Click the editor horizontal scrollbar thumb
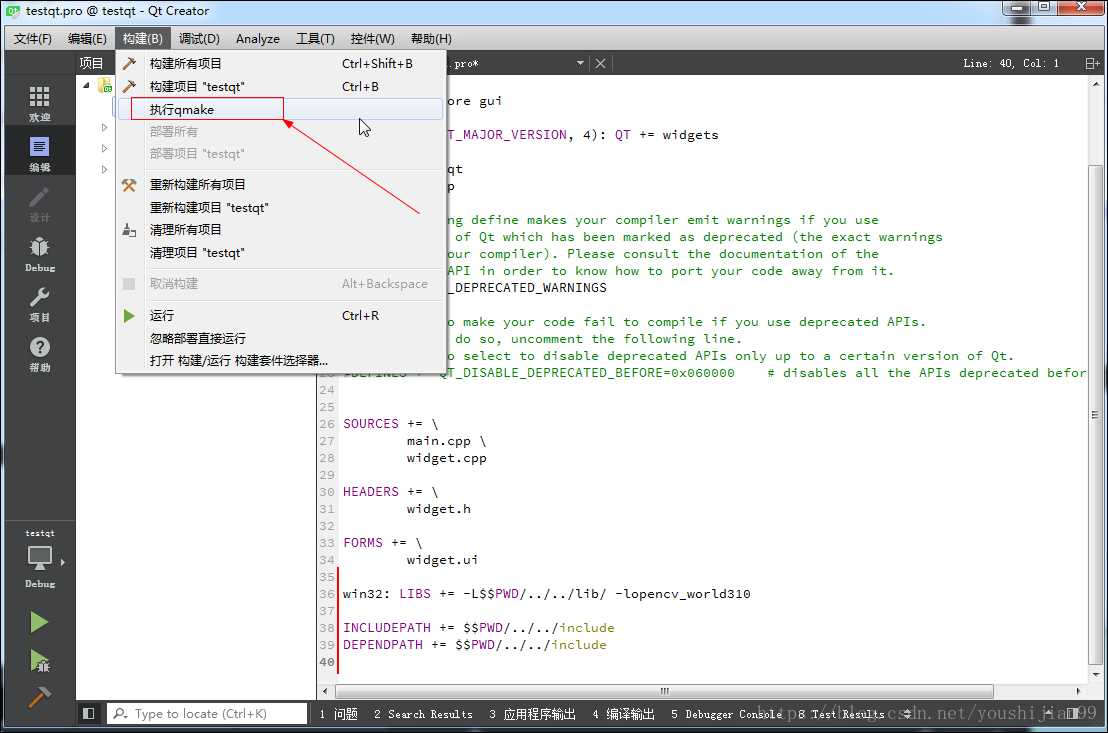Viewport: 1108px width, 733px height. coord(664,691)
